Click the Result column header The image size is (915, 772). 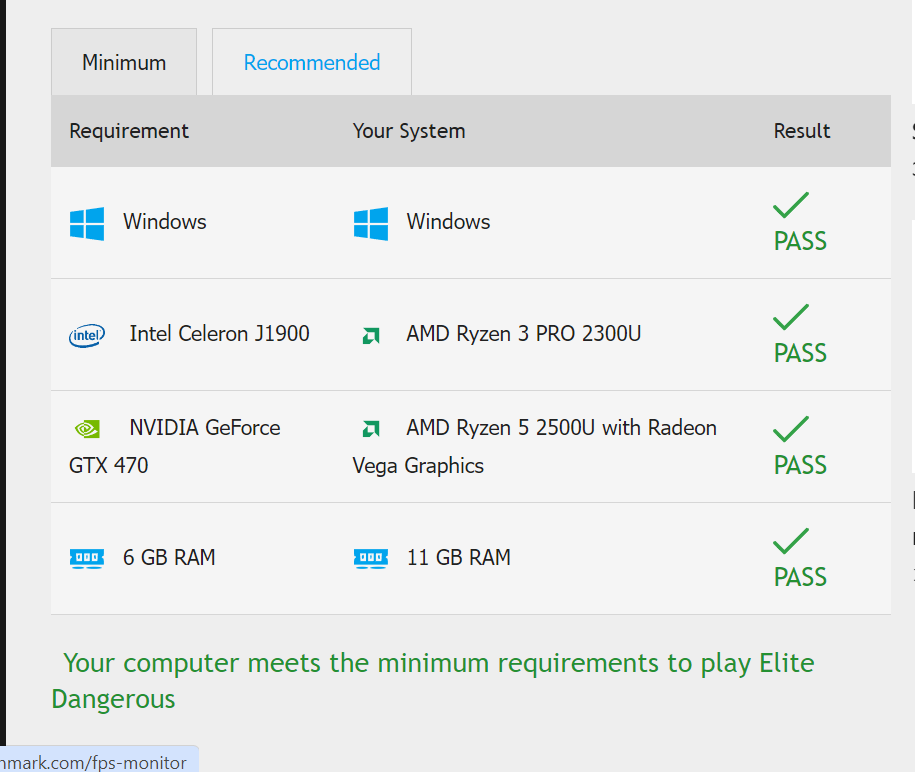coord(802,131)
